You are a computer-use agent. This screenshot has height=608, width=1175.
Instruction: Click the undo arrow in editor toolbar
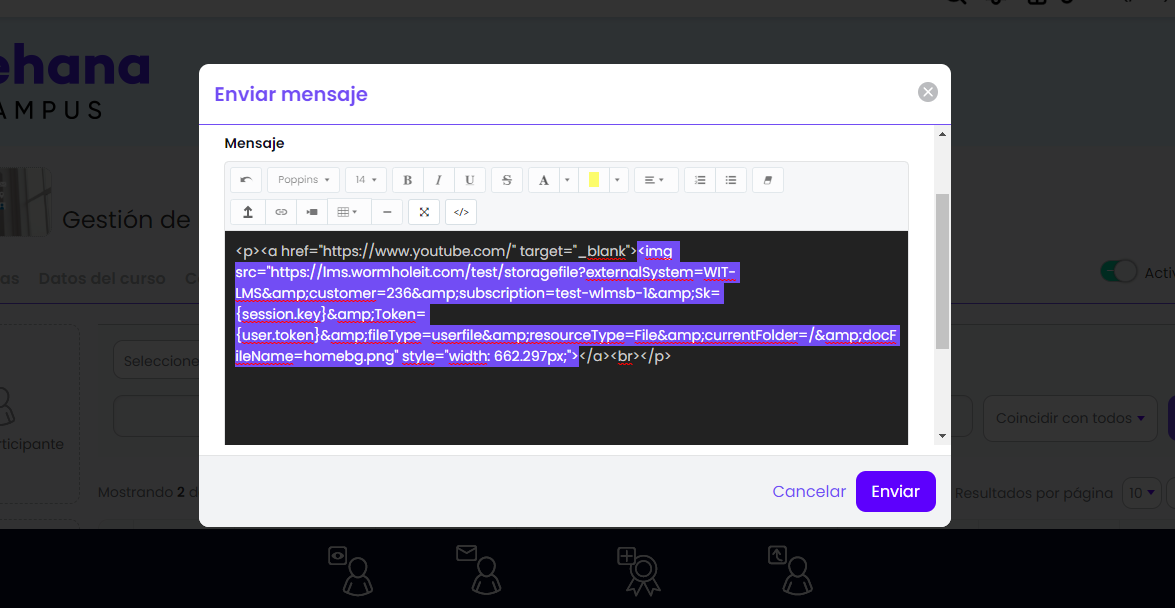246,180
